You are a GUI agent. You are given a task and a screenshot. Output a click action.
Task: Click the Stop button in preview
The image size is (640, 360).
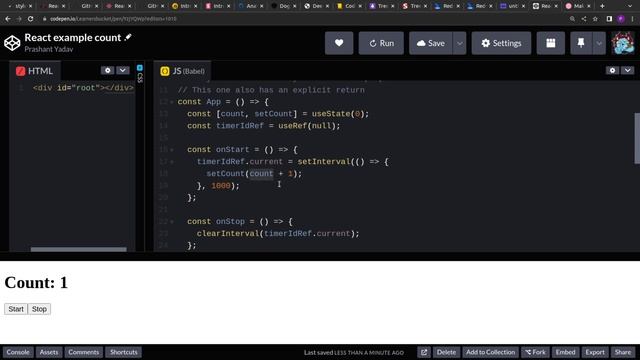(x=39, y=309)
